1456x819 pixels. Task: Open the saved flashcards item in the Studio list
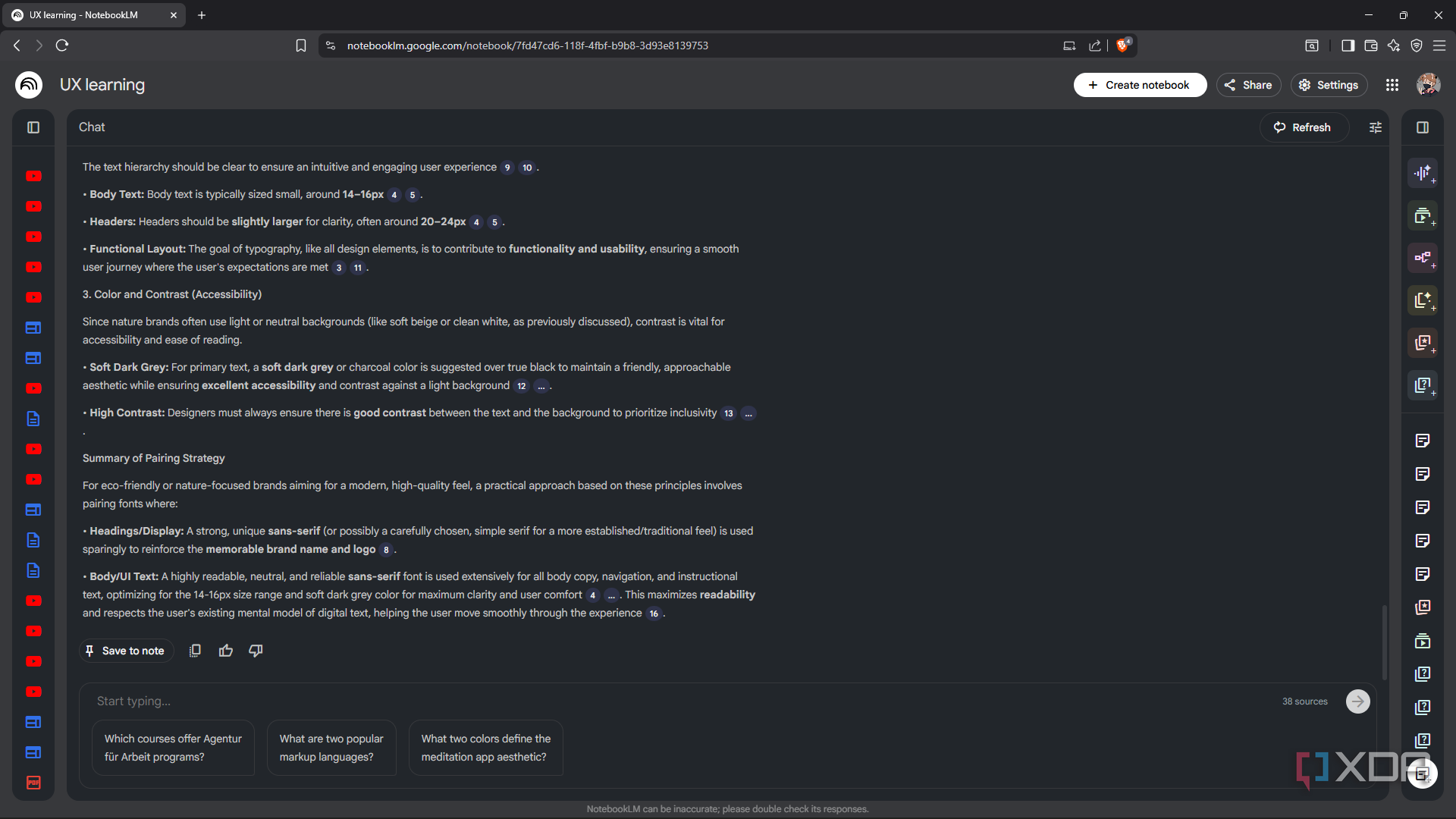coord(1423,607)
